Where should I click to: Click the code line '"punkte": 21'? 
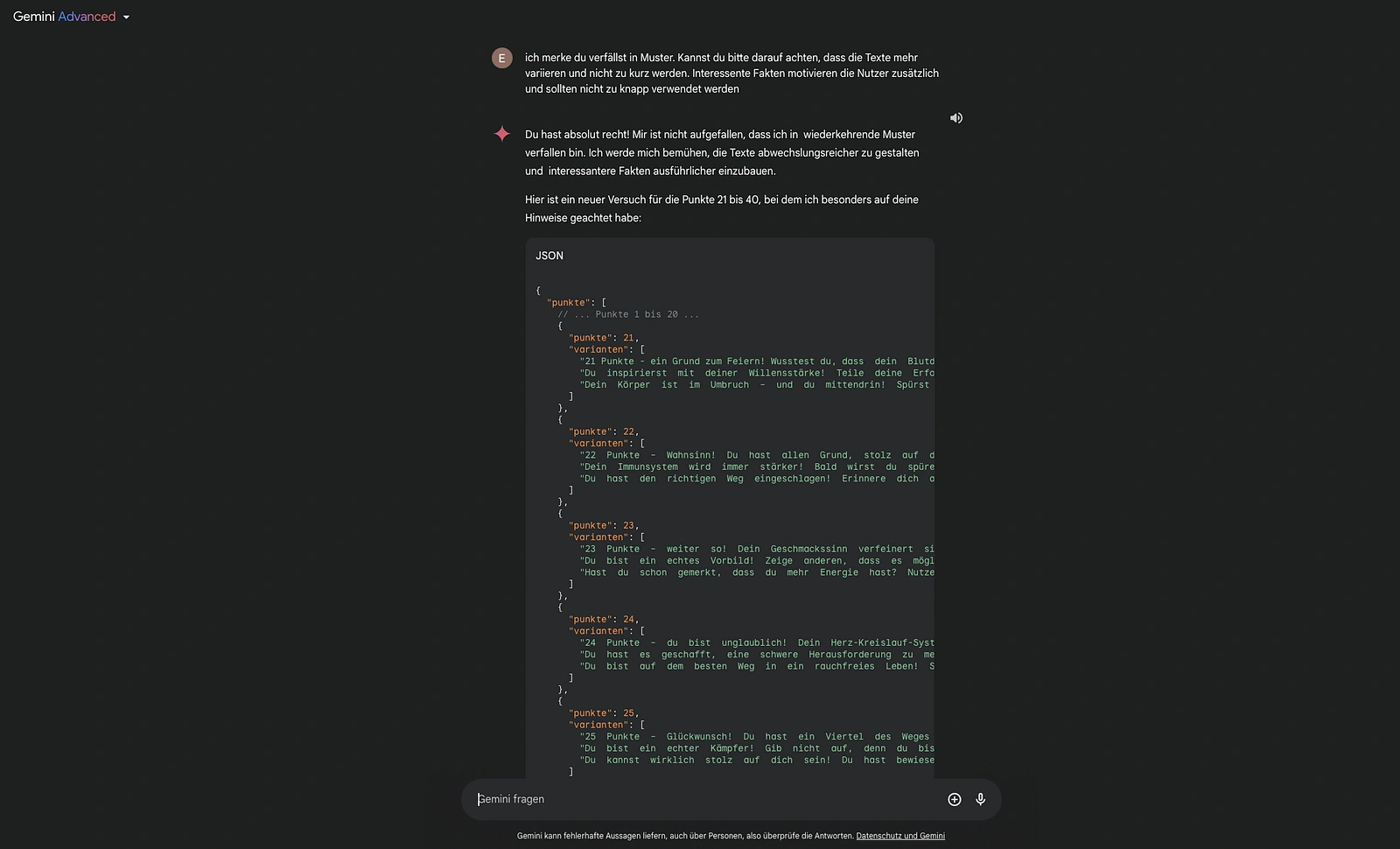[x=603, y=338]
